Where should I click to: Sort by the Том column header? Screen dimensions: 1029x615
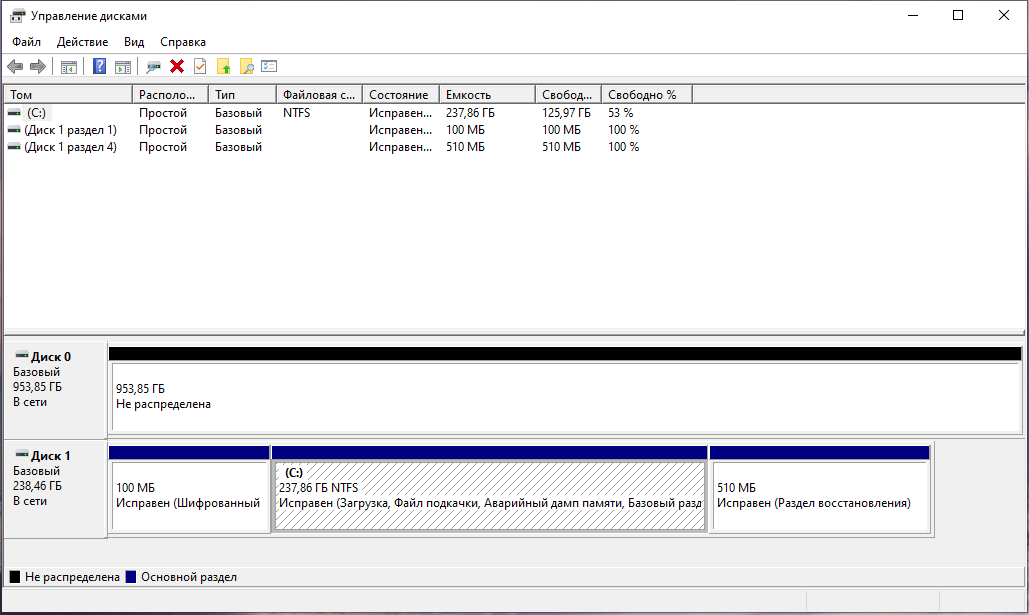click(68, 95)
